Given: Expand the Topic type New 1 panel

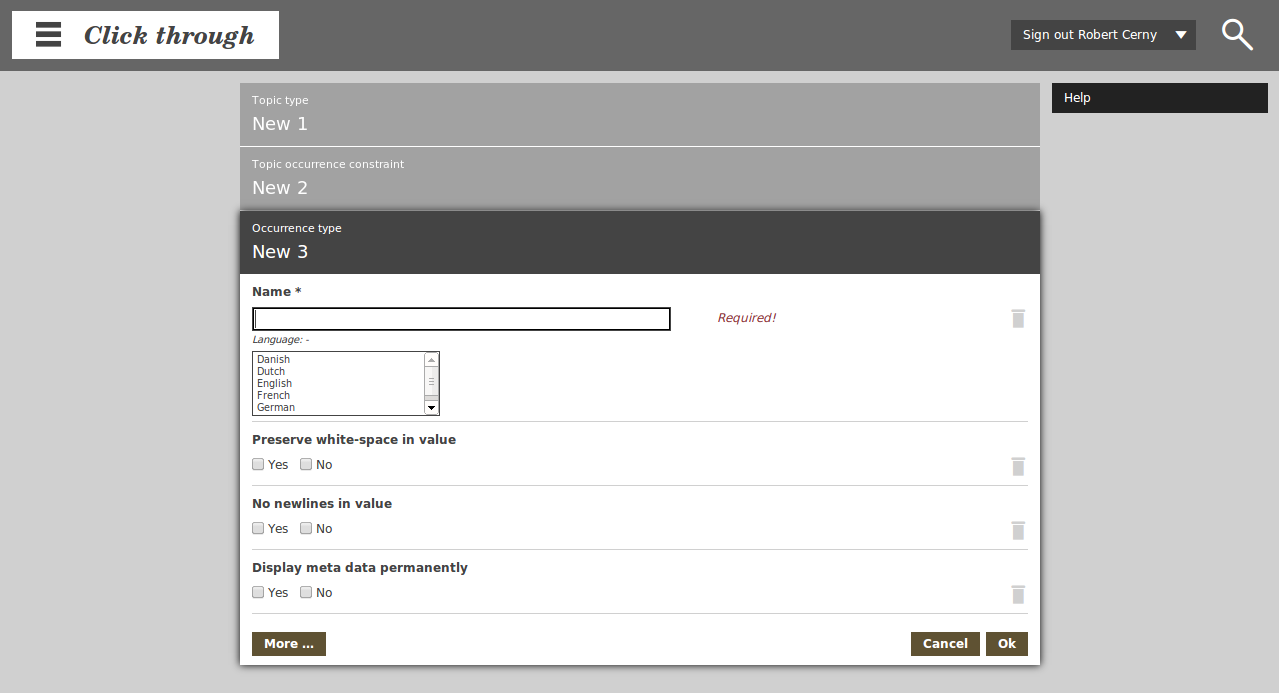Looking at the screenshot, I should 639,114.
